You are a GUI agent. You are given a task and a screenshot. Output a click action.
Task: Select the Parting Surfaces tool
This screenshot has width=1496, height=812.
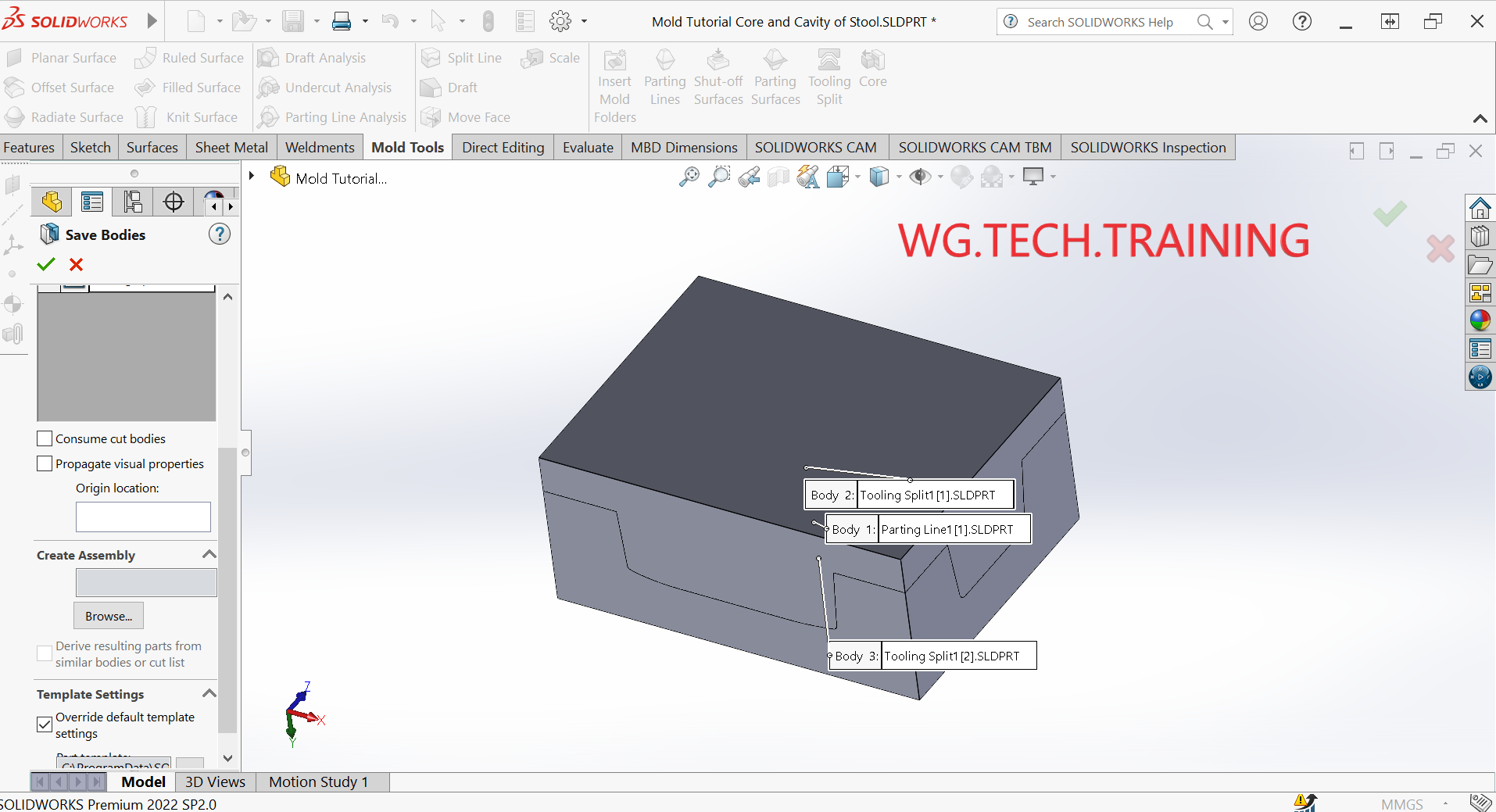pos(775,77)
